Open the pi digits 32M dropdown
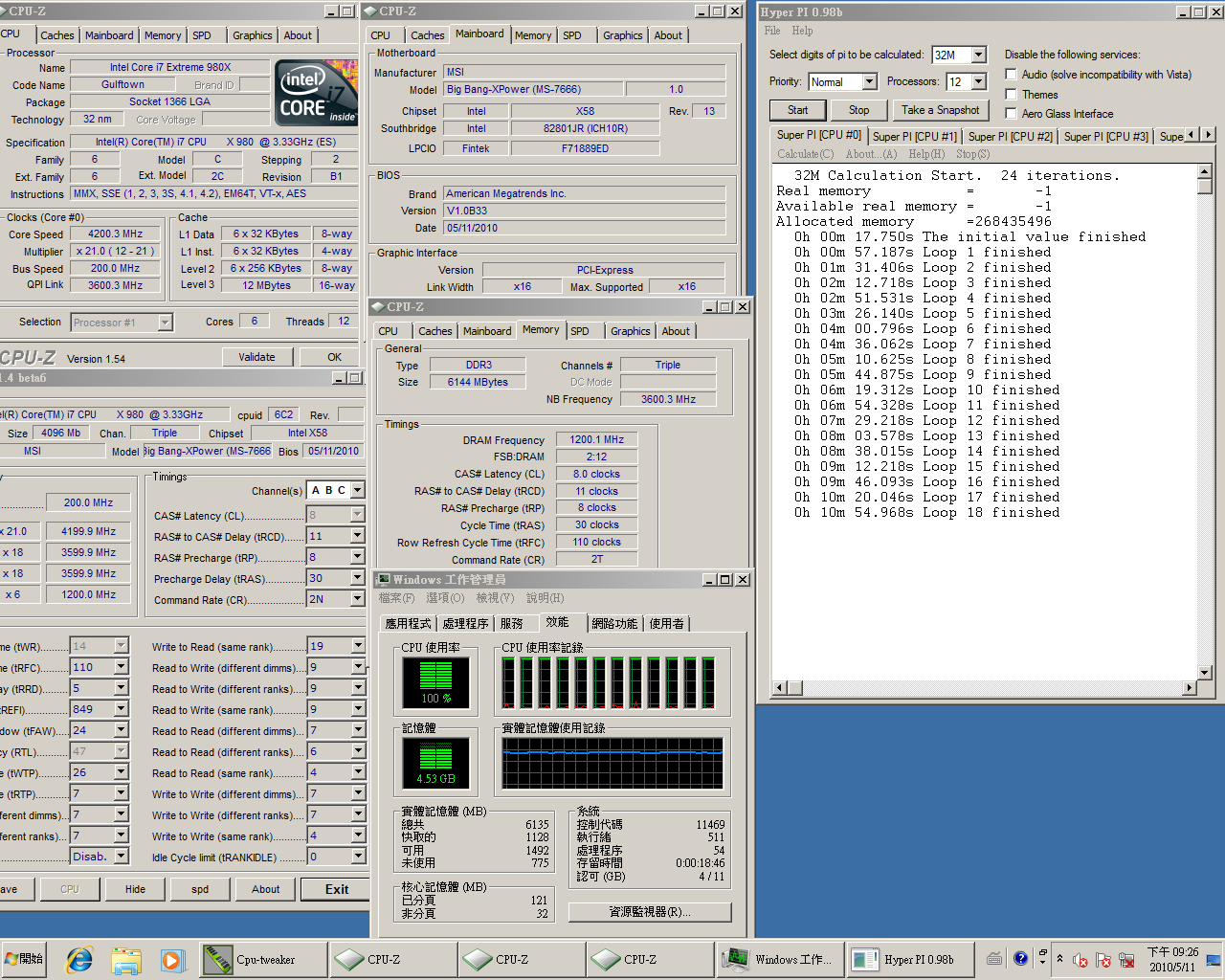This screenshot has height=980, width=1225. click(979, 55)
